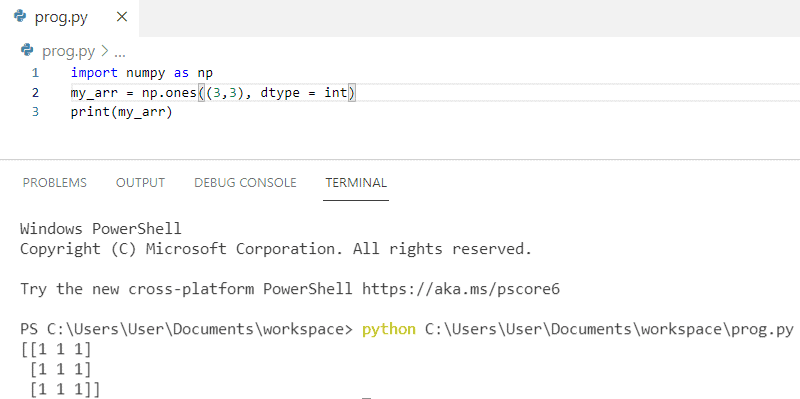Close the prog.py editor tab

(x=121, y=17)
